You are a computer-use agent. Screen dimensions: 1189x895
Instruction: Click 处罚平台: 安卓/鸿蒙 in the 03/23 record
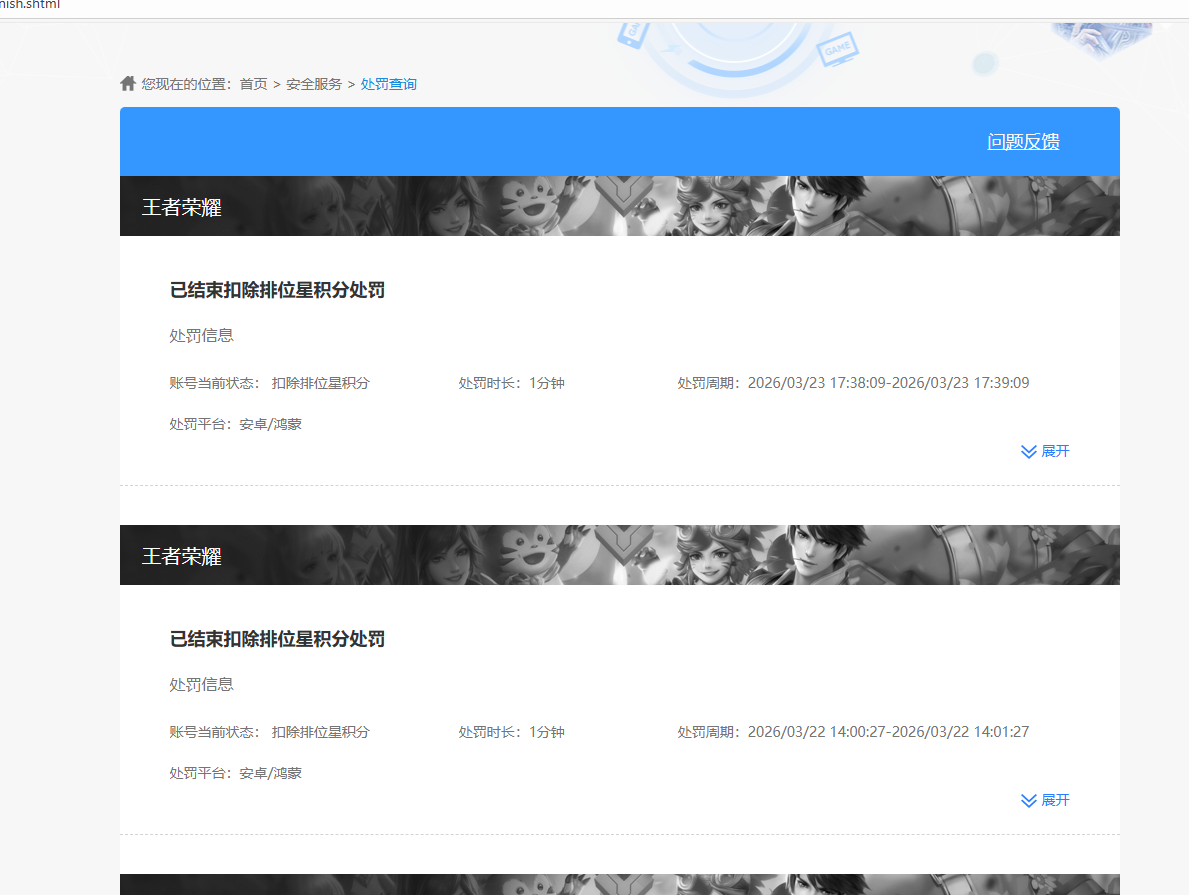click(235, 424)
